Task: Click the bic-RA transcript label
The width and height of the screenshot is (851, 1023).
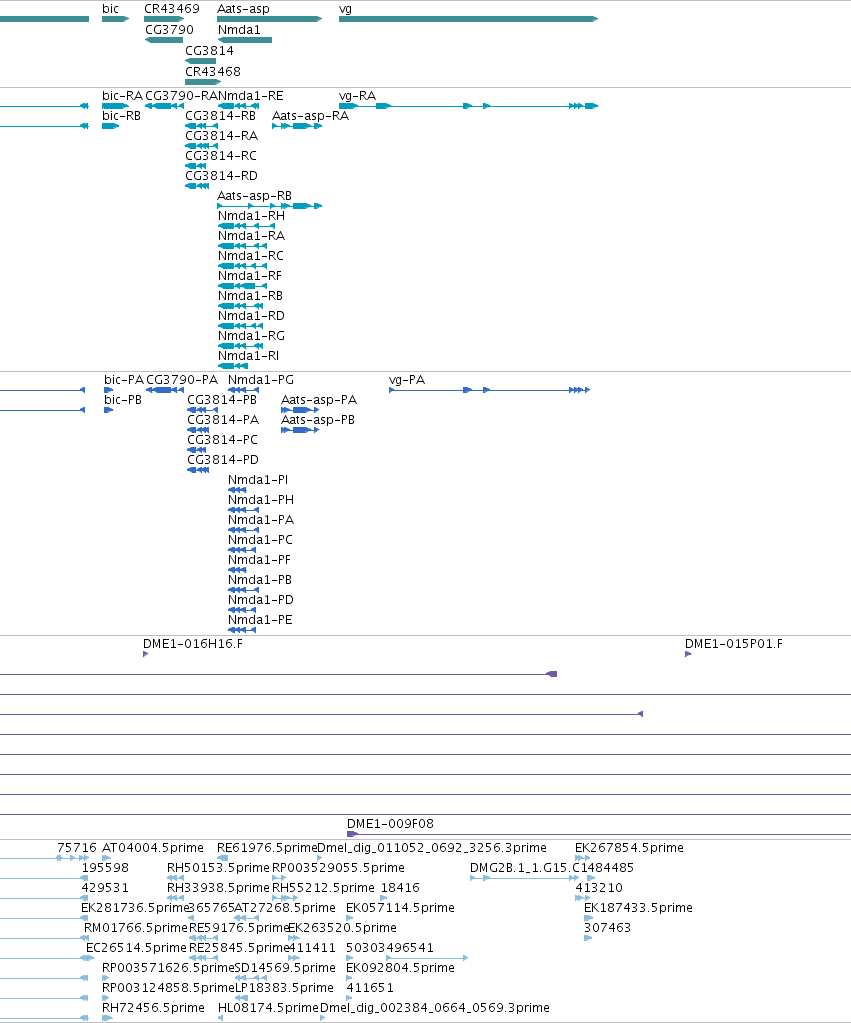Action: pyautogui.click(x=123, y=96)
